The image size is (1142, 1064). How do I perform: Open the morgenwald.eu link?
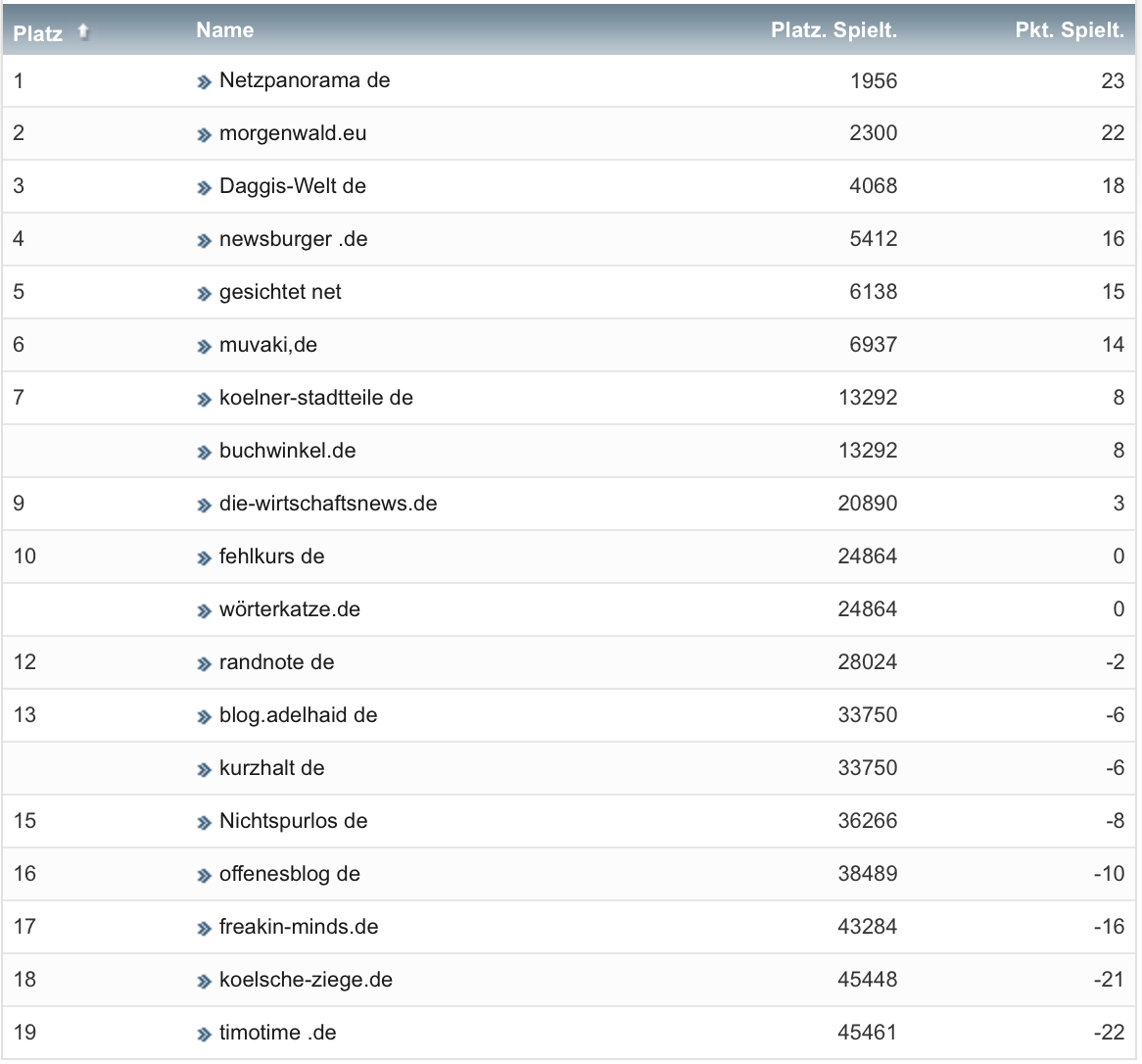(293, 133)
